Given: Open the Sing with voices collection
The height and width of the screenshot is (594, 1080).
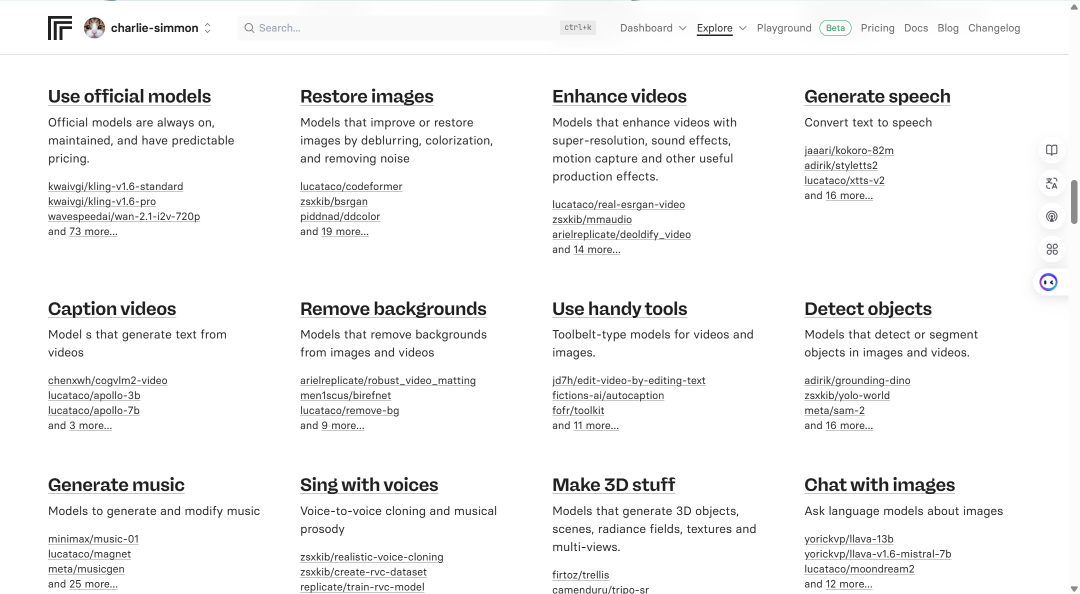Looking at the screenshot, I should click(x=369, y=485).
